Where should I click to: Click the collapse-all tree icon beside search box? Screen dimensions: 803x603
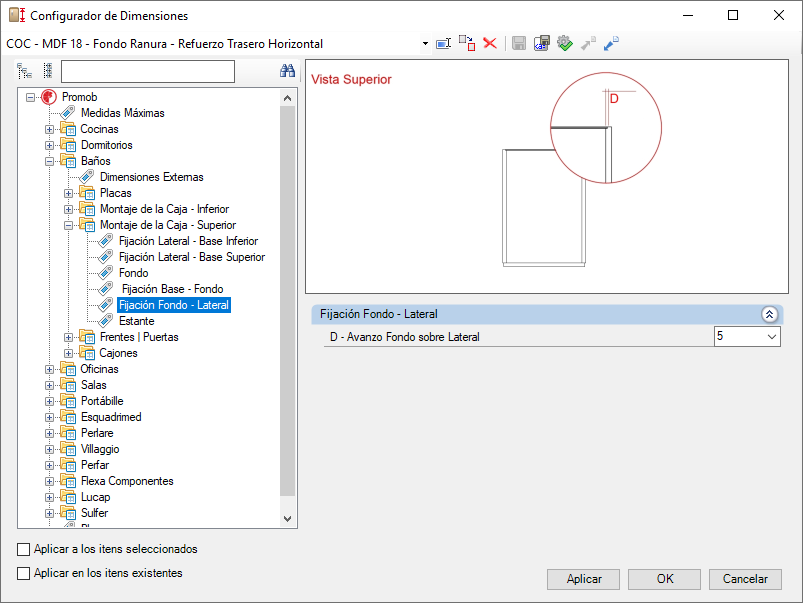coord(48,71)
